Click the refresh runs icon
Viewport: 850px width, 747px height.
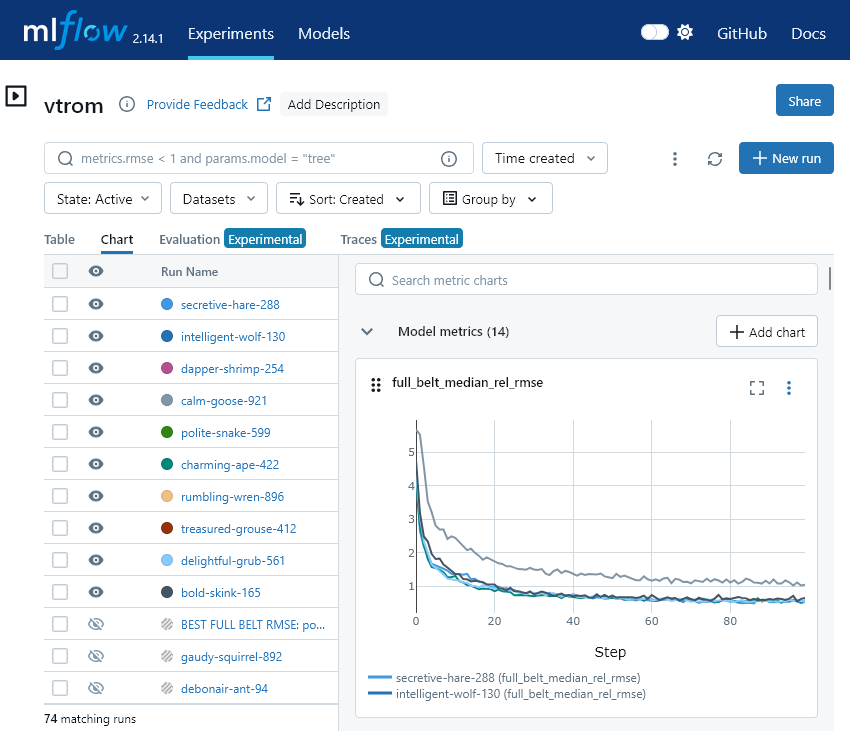pyautogui.click(x=714, y=159)
